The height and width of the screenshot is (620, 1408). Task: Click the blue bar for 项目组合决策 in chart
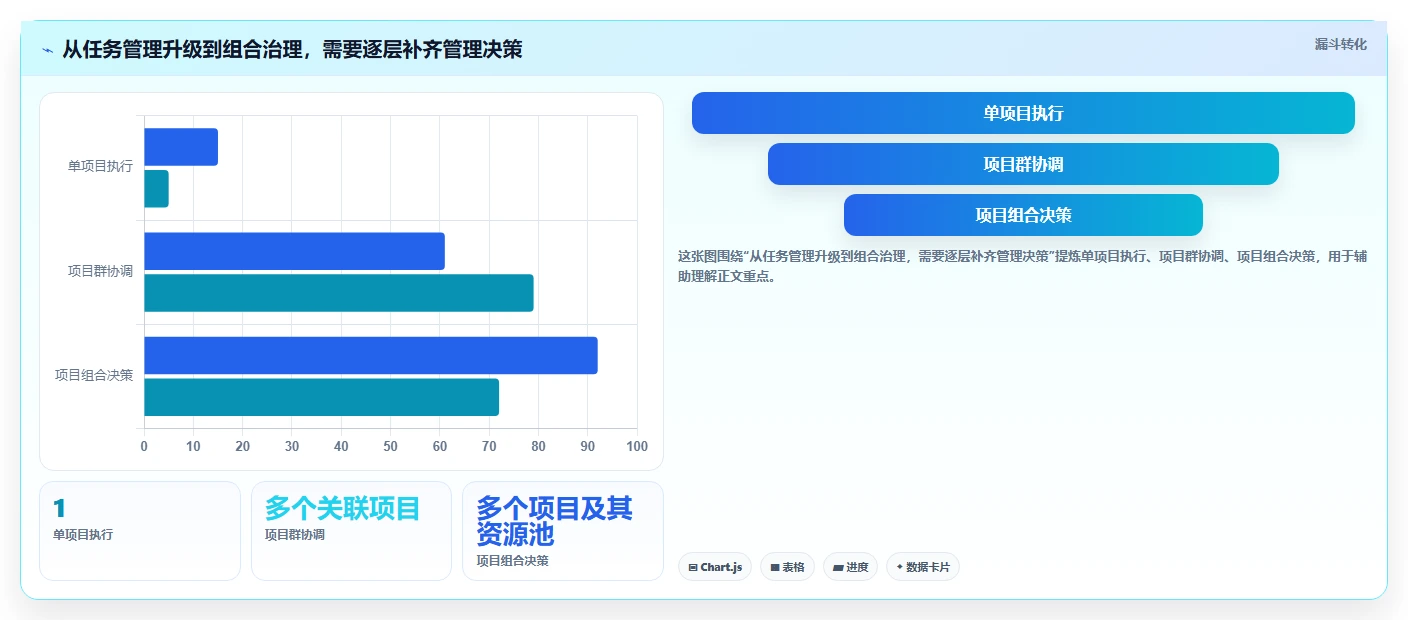[371, 355]
